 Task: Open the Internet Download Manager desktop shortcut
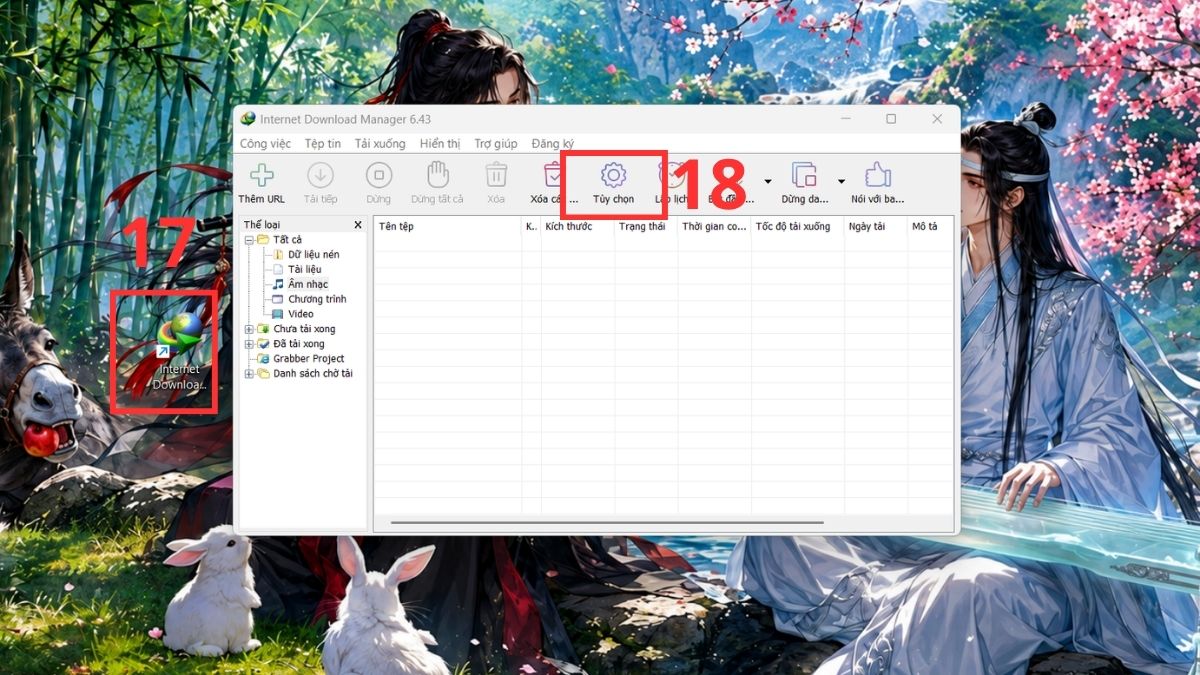point(179,352)
